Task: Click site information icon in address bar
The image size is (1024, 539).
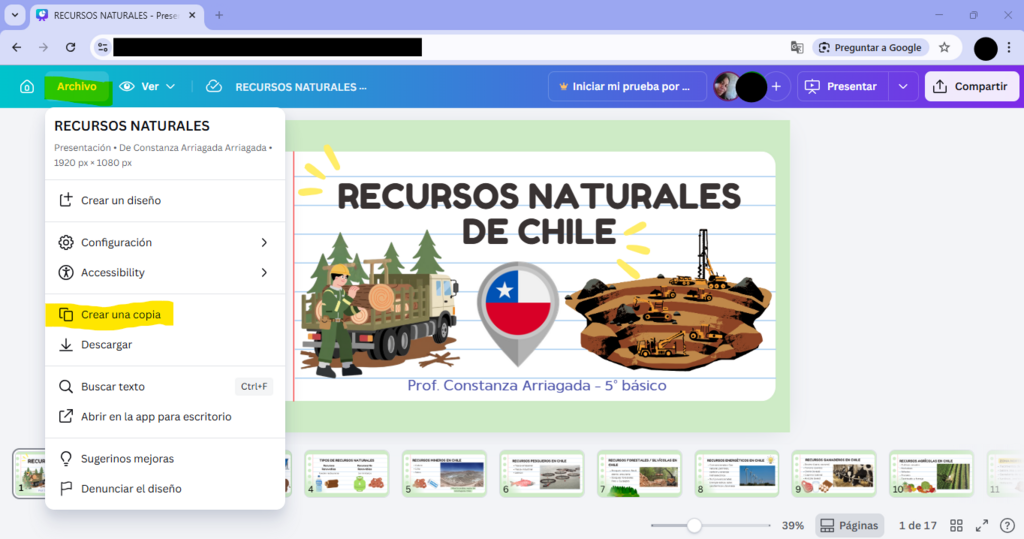Action: coord(103,47)
